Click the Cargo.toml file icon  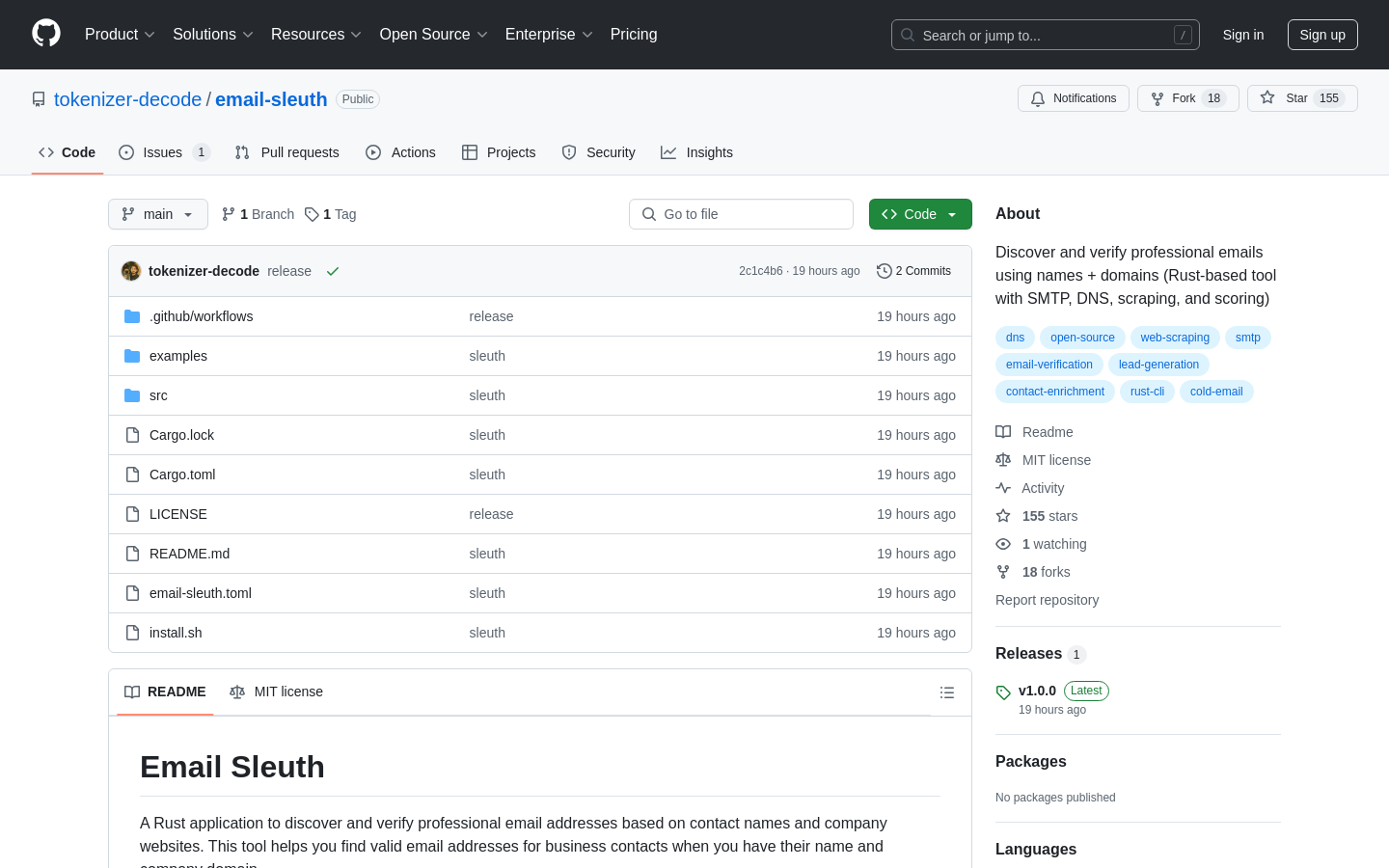click(x=132, y=475)
